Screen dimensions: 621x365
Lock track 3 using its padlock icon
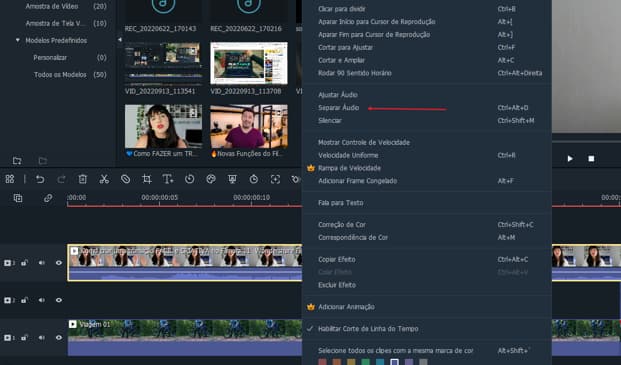click(x=25, y=263)
